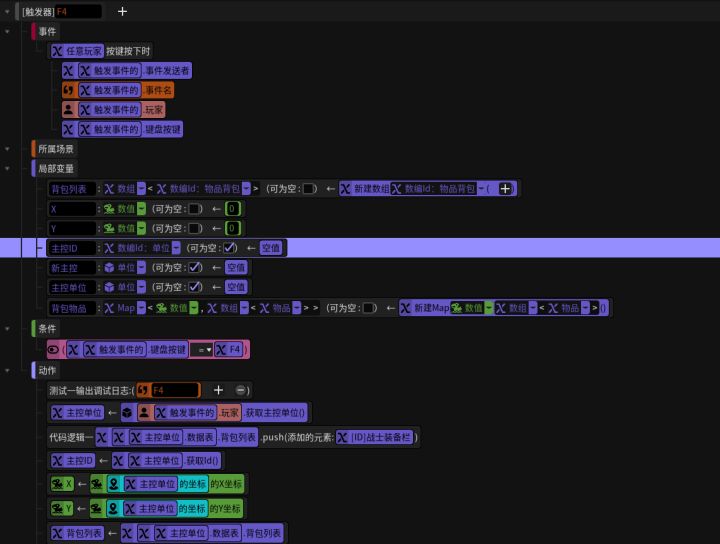The image size is (720, 544).
Task: Uncheck 可为空 checkbox for 主控单位
Action: click(x=195, y=287)
